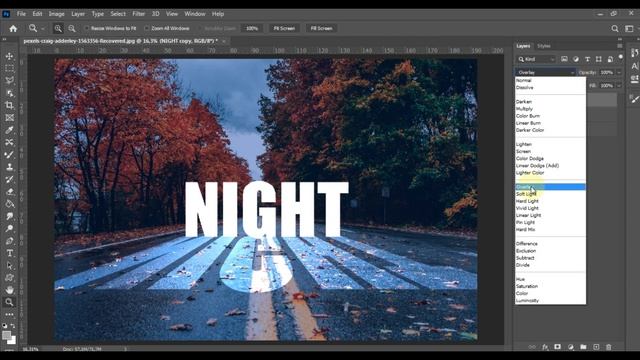Select the Healing Brush tool
The height and width of the screenshot is (360, 640).
click(9, 142)
